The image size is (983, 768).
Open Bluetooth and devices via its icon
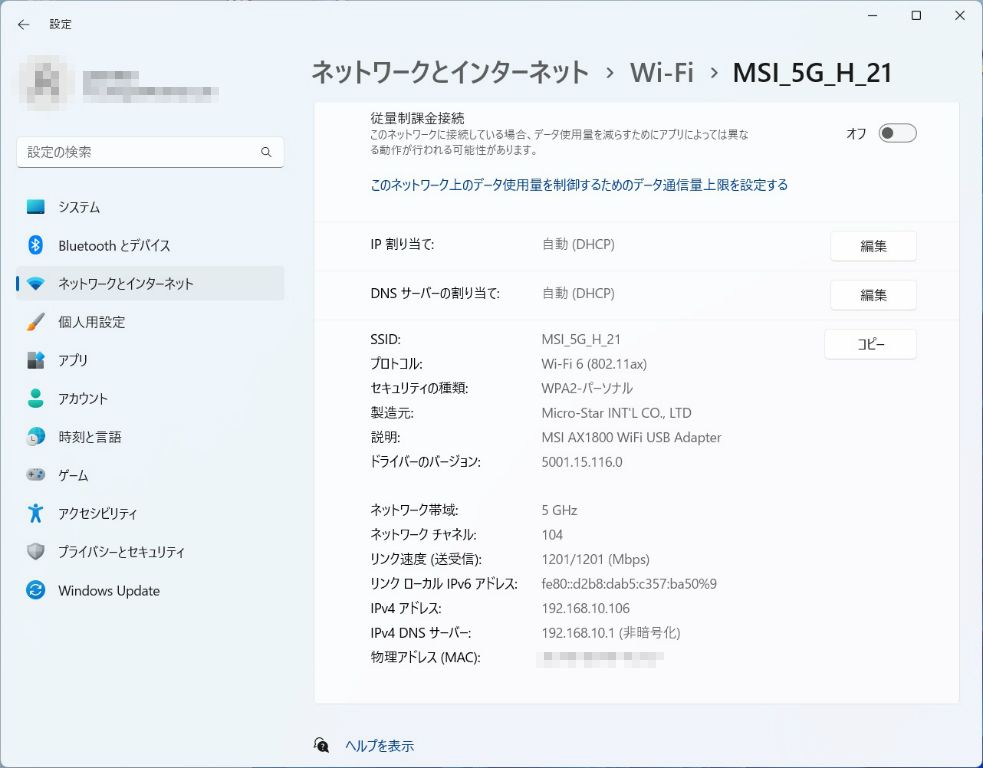pos(36,245)
